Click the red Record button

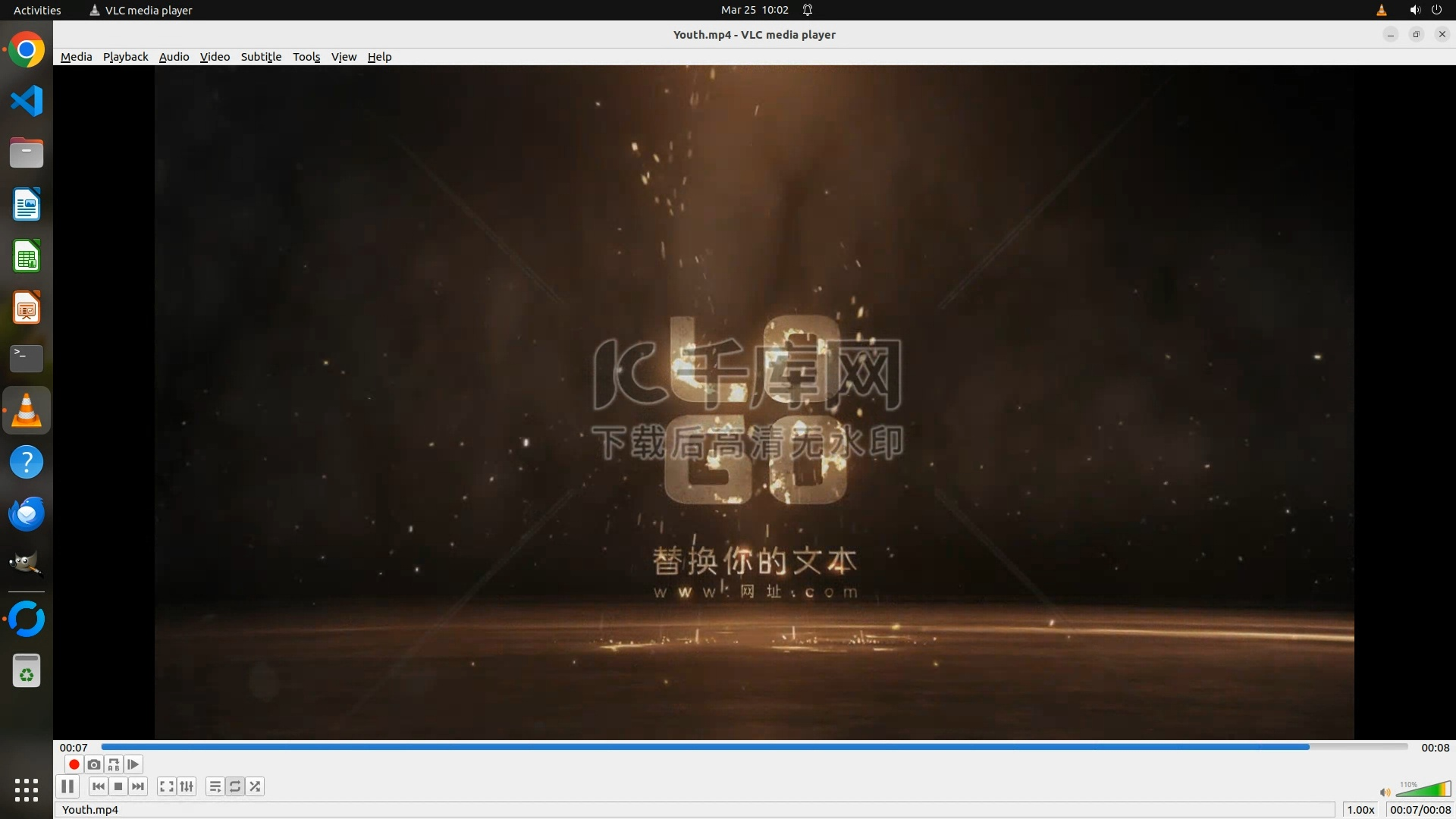click(74, 764)
